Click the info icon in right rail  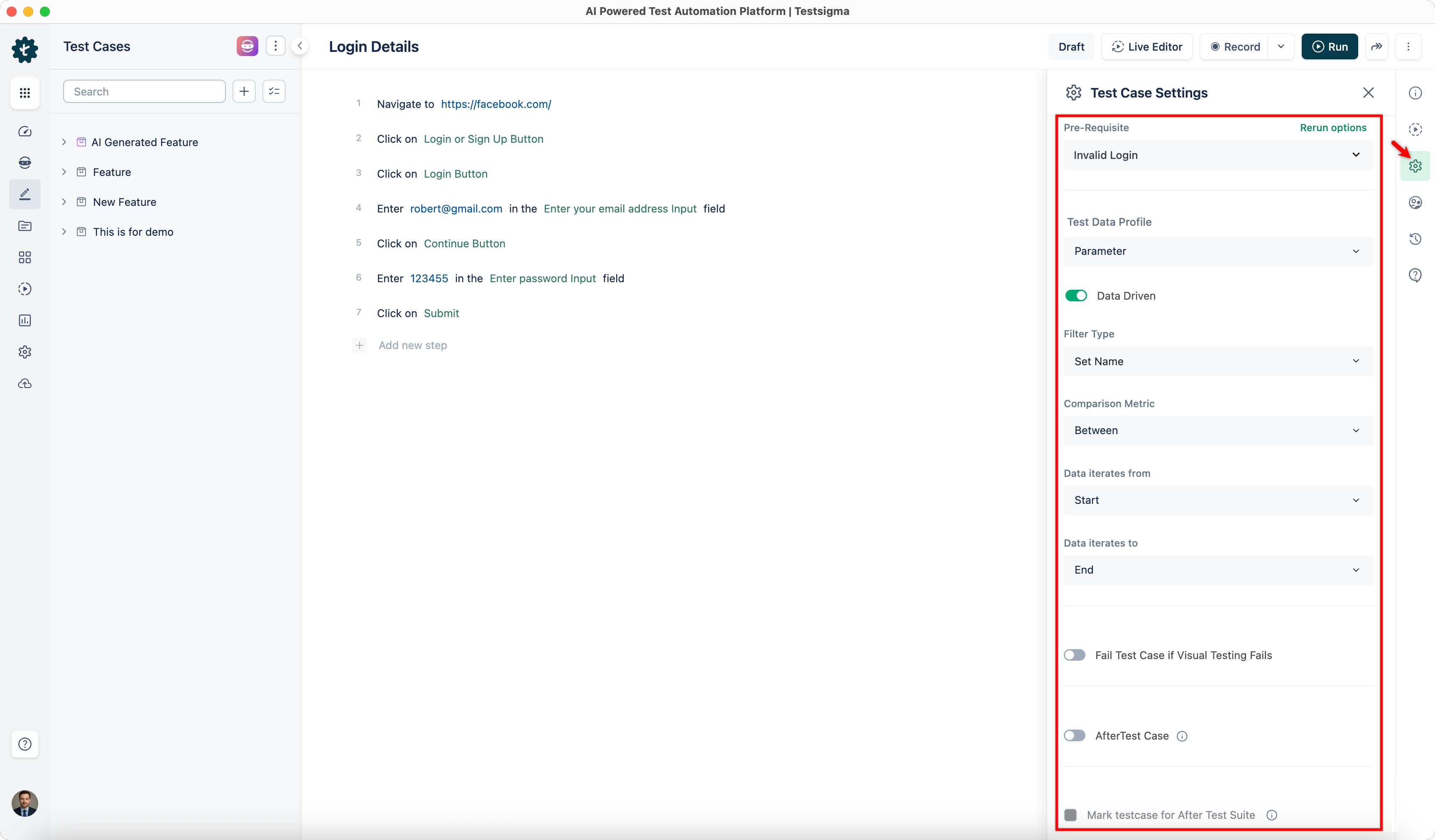[x=1415, y=93]
